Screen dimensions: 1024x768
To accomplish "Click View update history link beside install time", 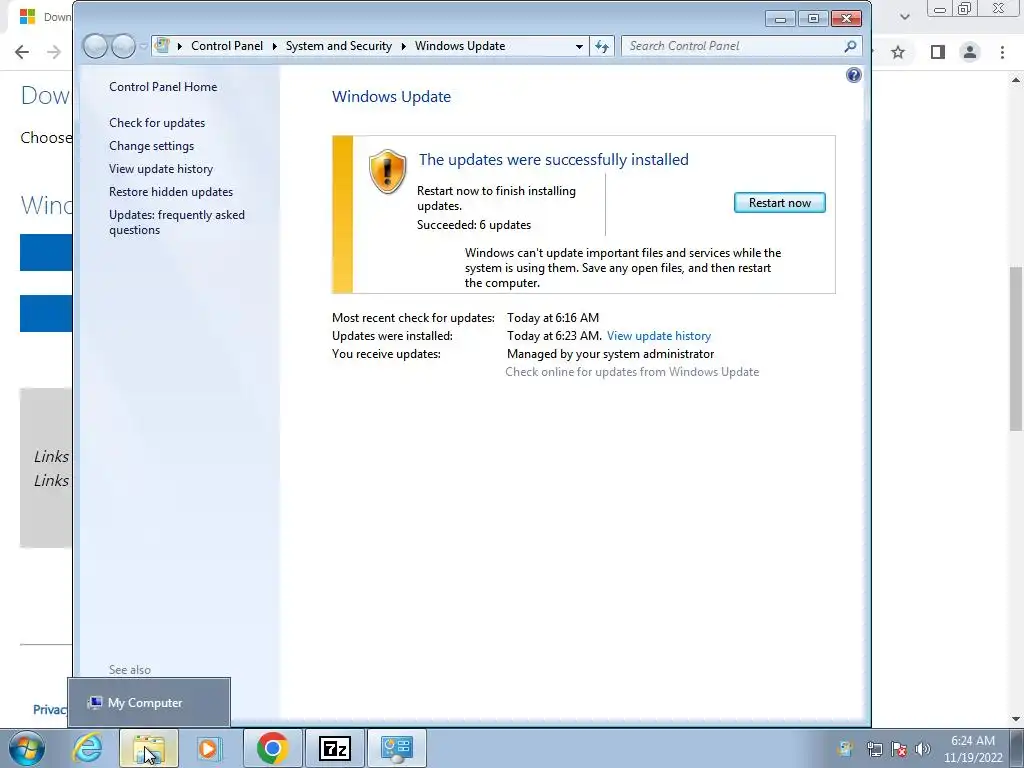I will [x=658, y=336].
